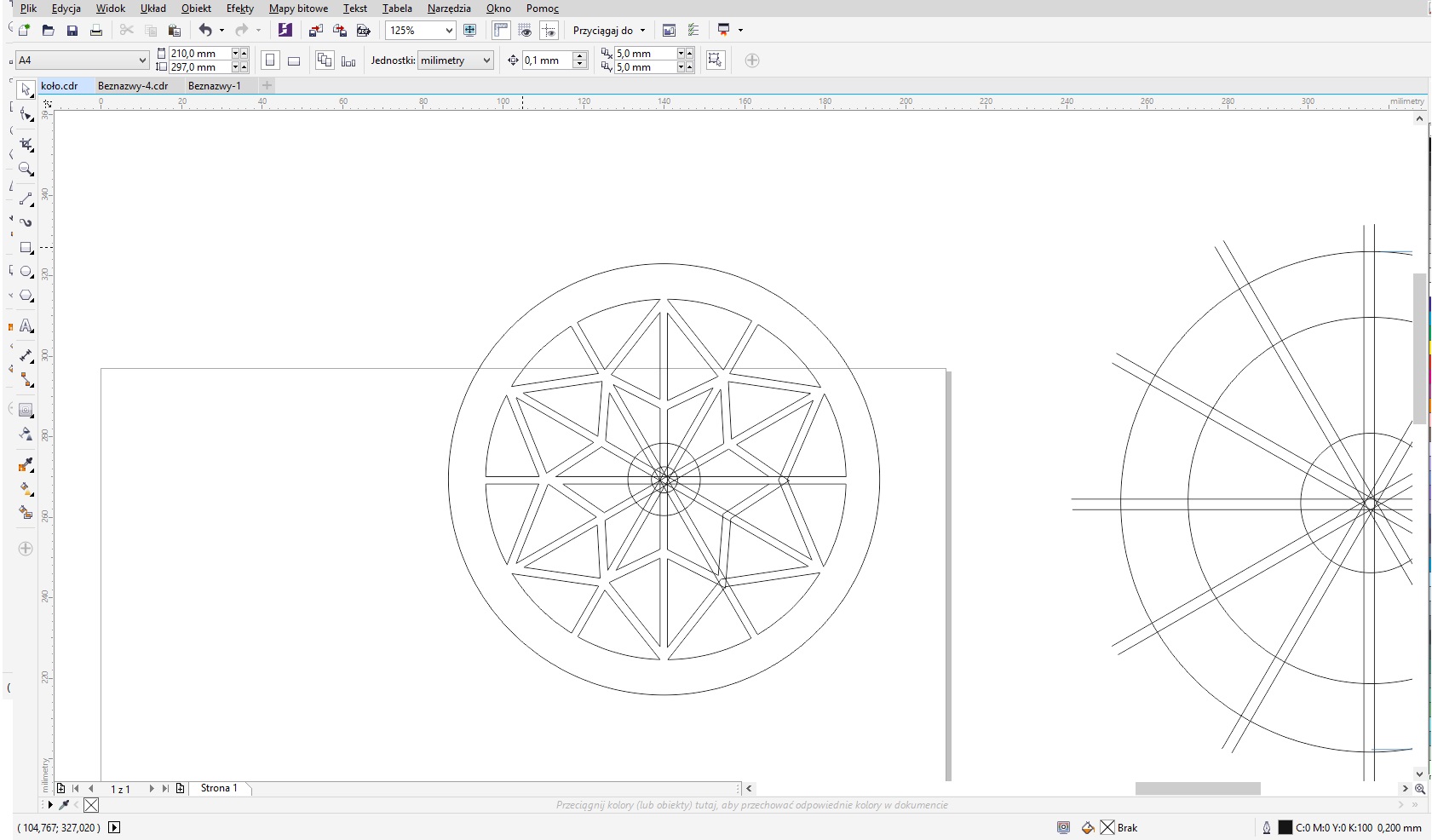This screenshot has width=1432, height=840.
Task: Choose the Text tool
Action: coord(26,326)
